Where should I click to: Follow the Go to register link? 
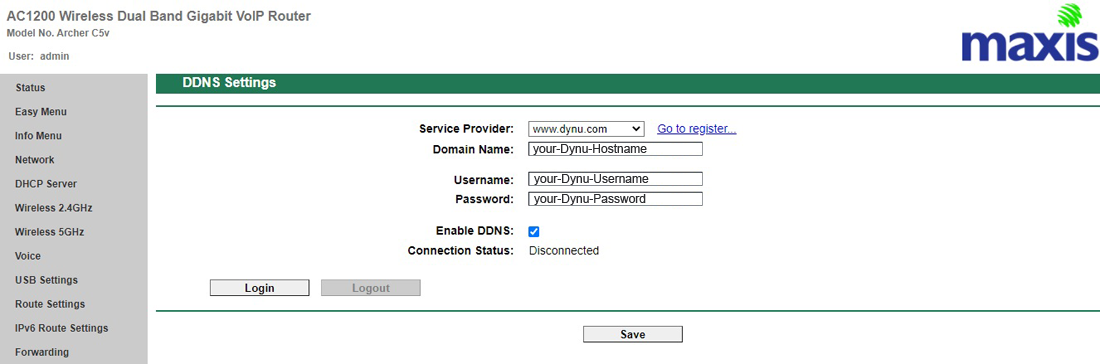(x=697, y=129)
